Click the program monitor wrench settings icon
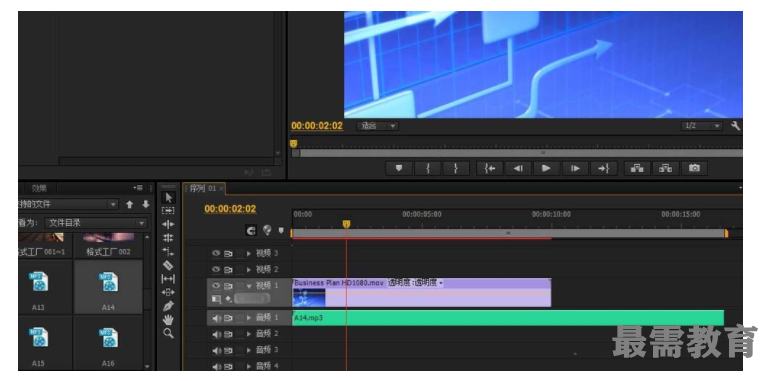764x381 pixels. click(x=735, y=126)
